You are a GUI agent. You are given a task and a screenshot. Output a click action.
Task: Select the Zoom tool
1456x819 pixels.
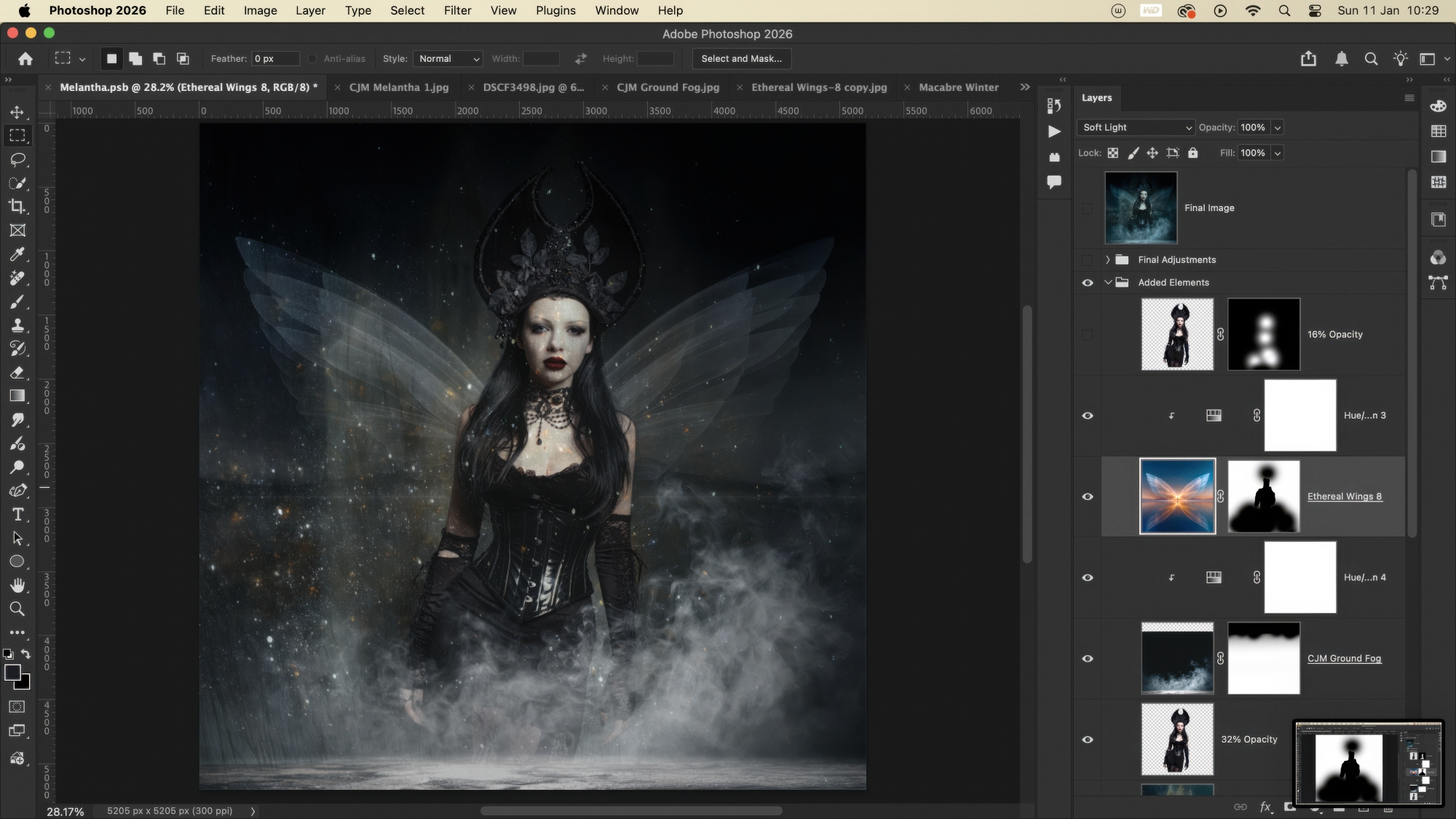coord(17,609)
